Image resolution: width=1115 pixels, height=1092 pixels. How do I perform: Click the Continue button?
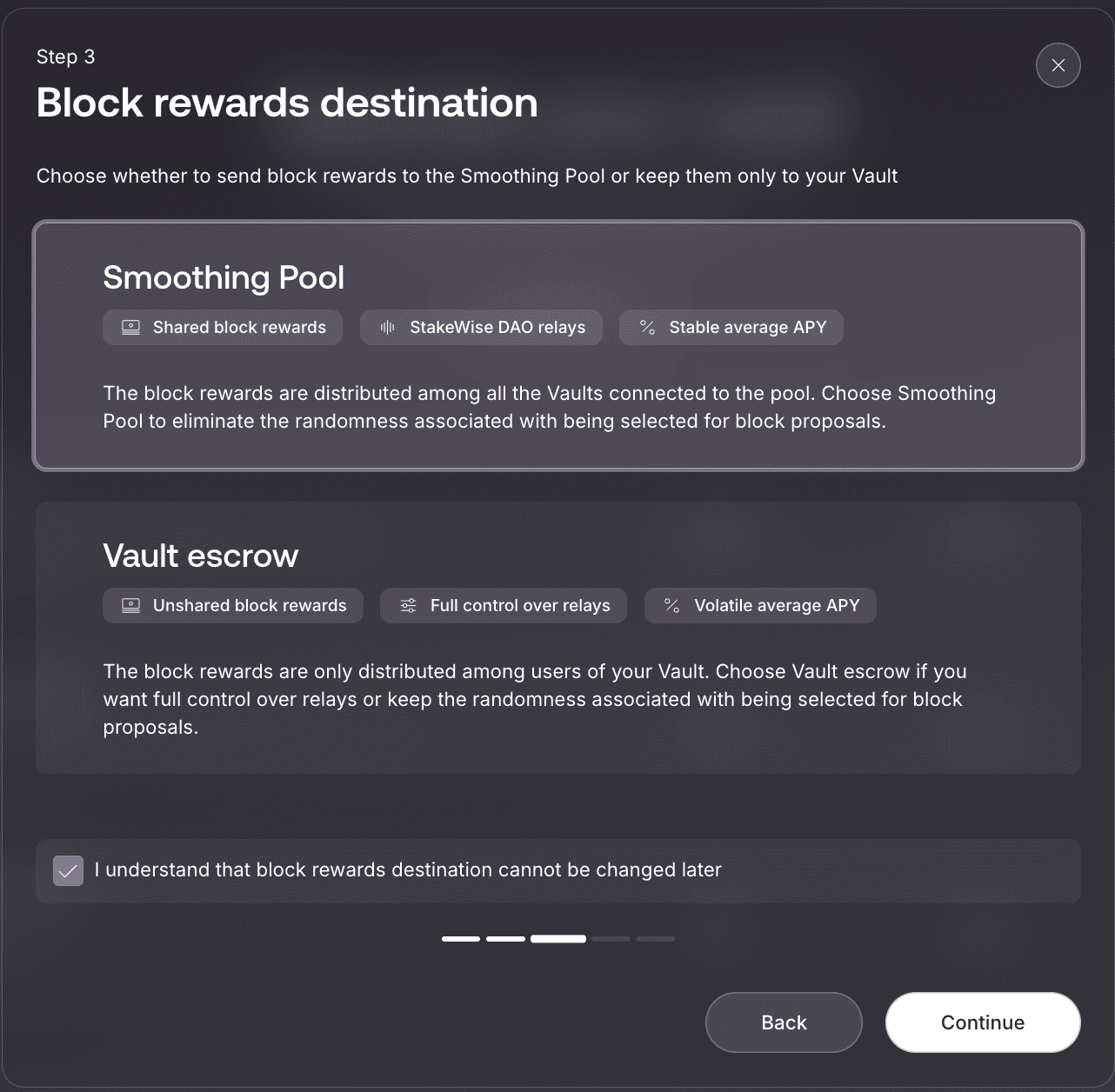coord(983,1022)
